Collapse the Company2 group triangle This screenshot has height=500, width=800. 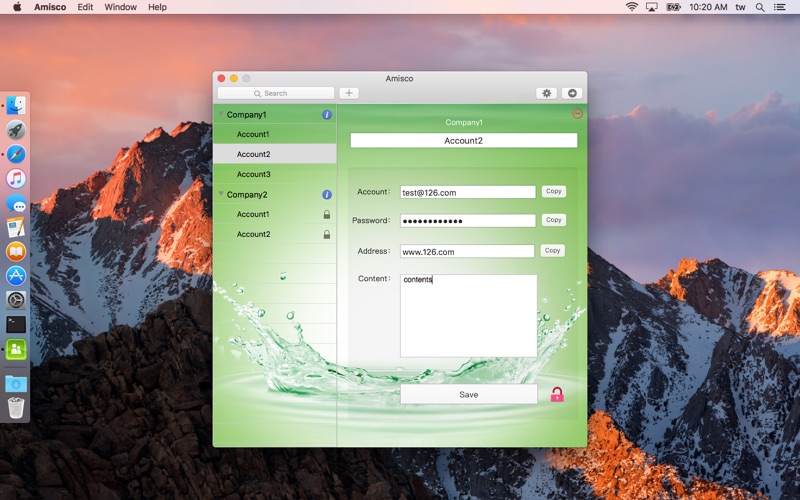(x=221, y=194)
